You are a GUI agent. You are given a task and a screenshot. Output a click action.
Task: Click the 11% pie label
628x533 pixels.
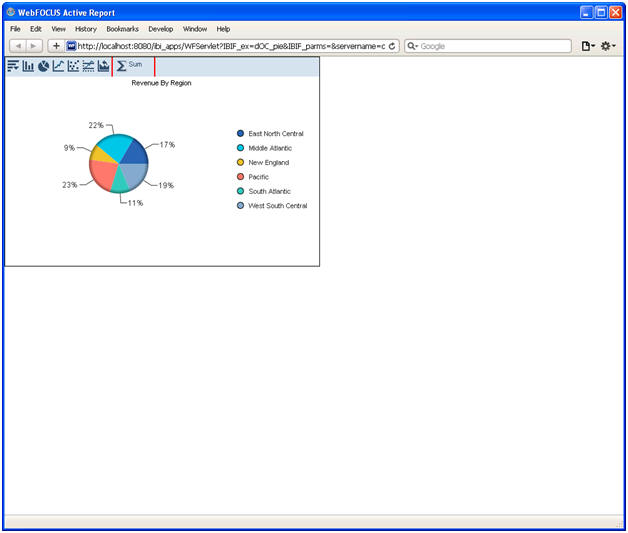(135, 203)
